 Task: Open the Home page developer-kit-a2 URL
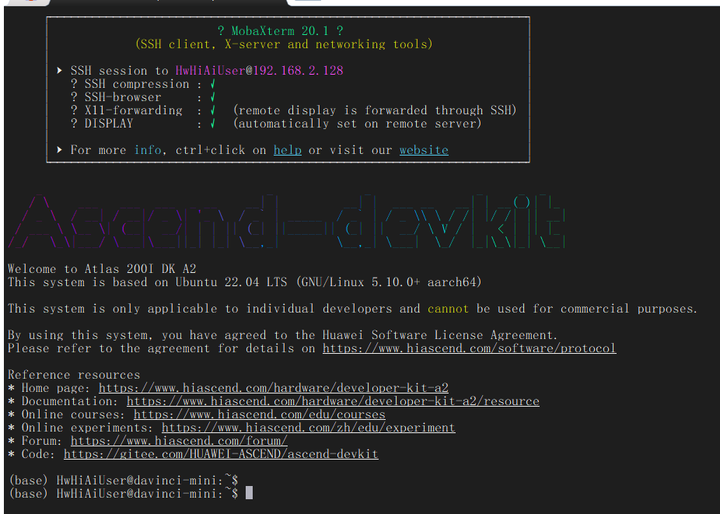click(x=274, y=388)
